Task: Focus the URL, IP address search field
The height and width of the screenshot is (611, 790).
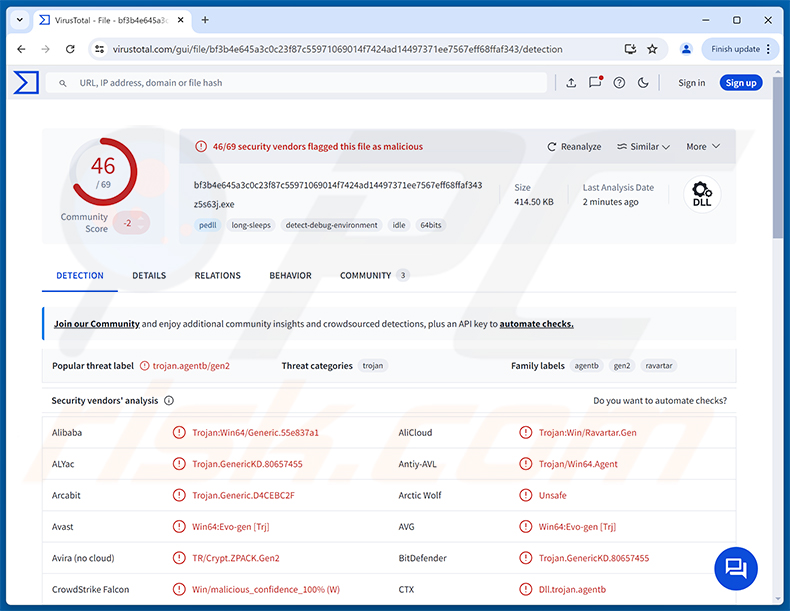Action: pos(296,83)
